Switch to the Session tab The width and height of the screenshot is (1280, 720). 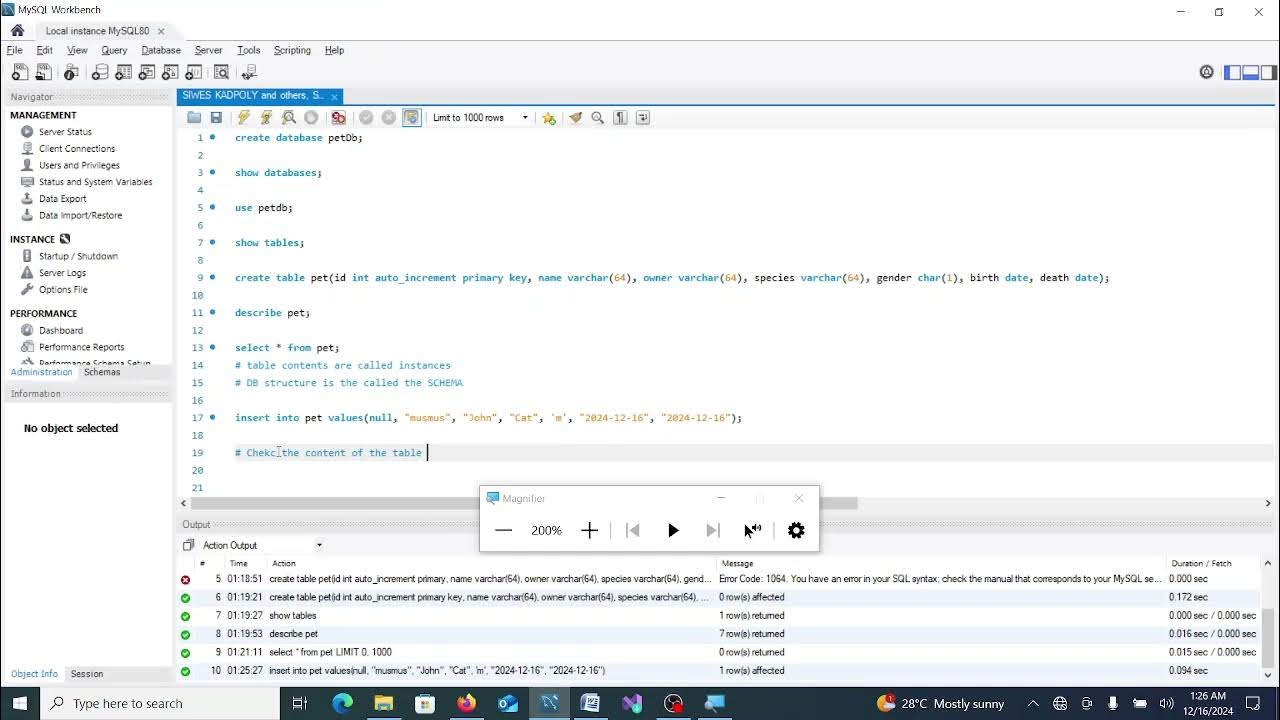click(x=87, y=674)
